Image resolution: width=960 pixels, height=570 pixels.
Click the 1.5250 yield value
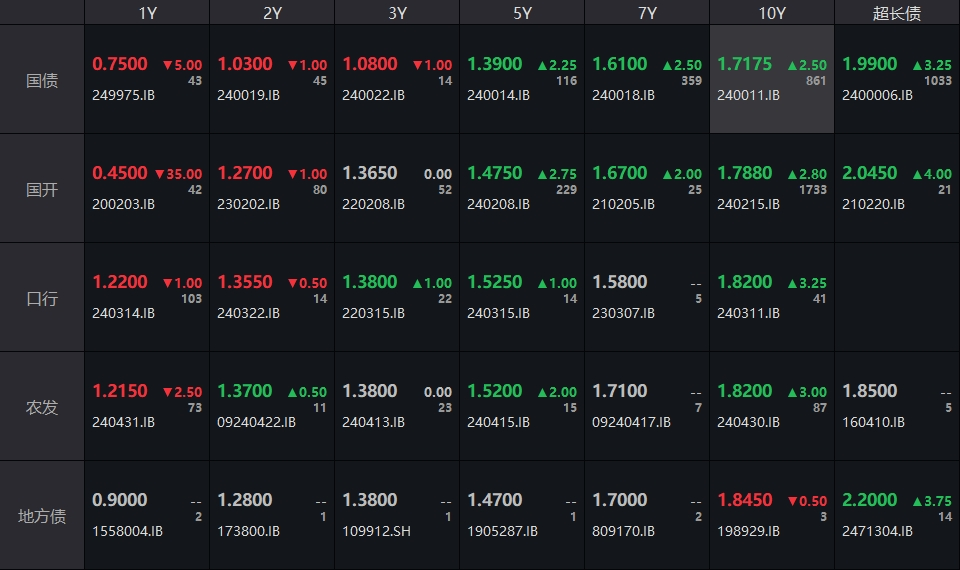tap(495, 282)
